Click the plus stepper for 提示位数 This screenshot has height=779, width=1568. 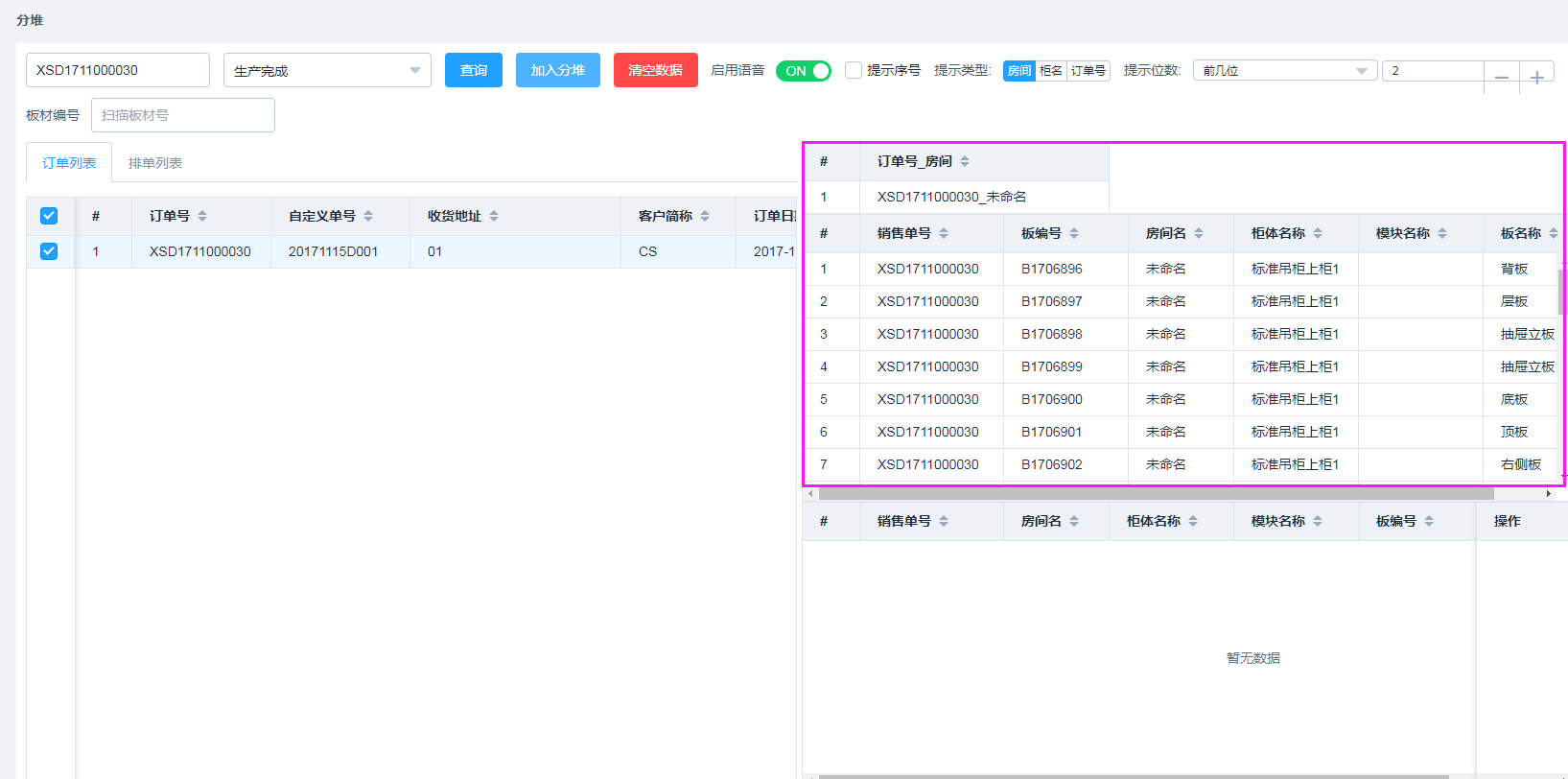tap(1536, 78)
